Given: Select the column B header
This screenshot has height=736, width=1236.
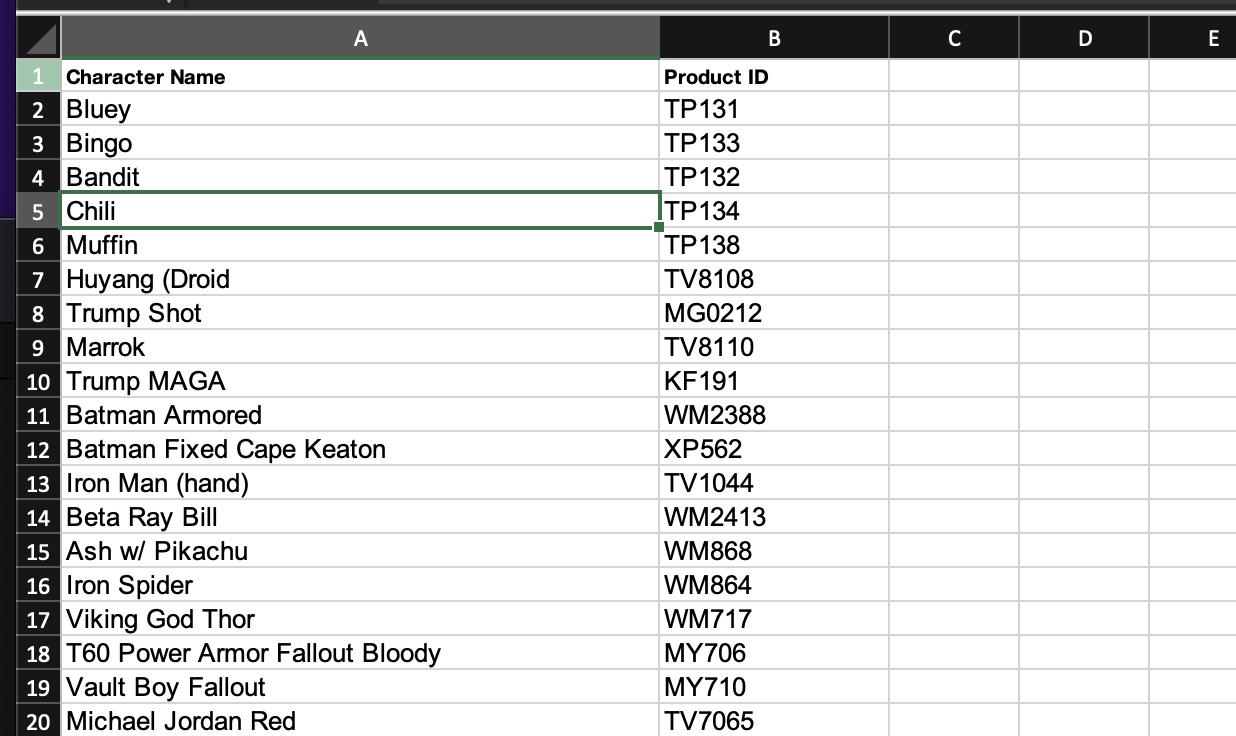Looking at the screenshot, I should point(774,37).
